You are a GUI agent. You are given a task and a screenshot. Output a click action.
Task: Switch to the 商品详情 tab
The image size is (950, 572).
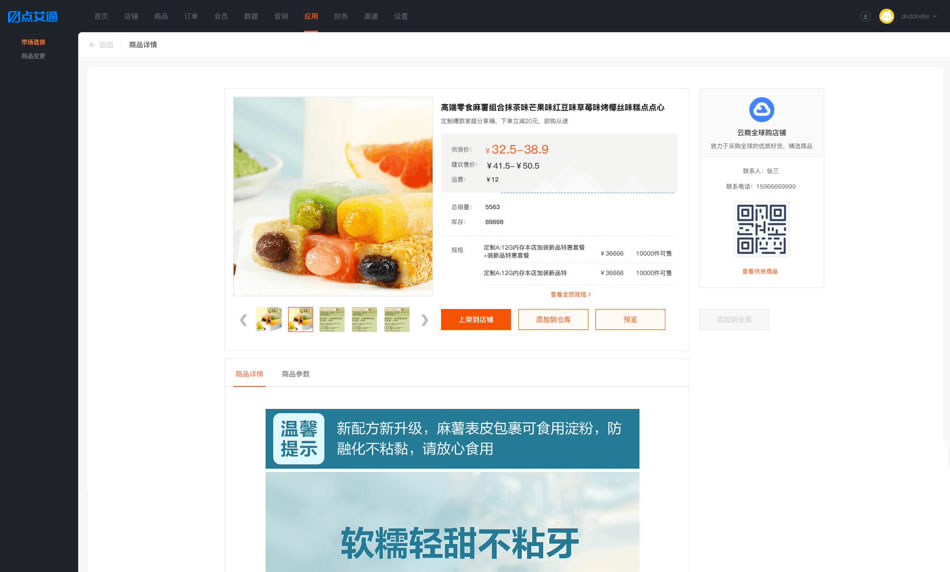[250, 374]
